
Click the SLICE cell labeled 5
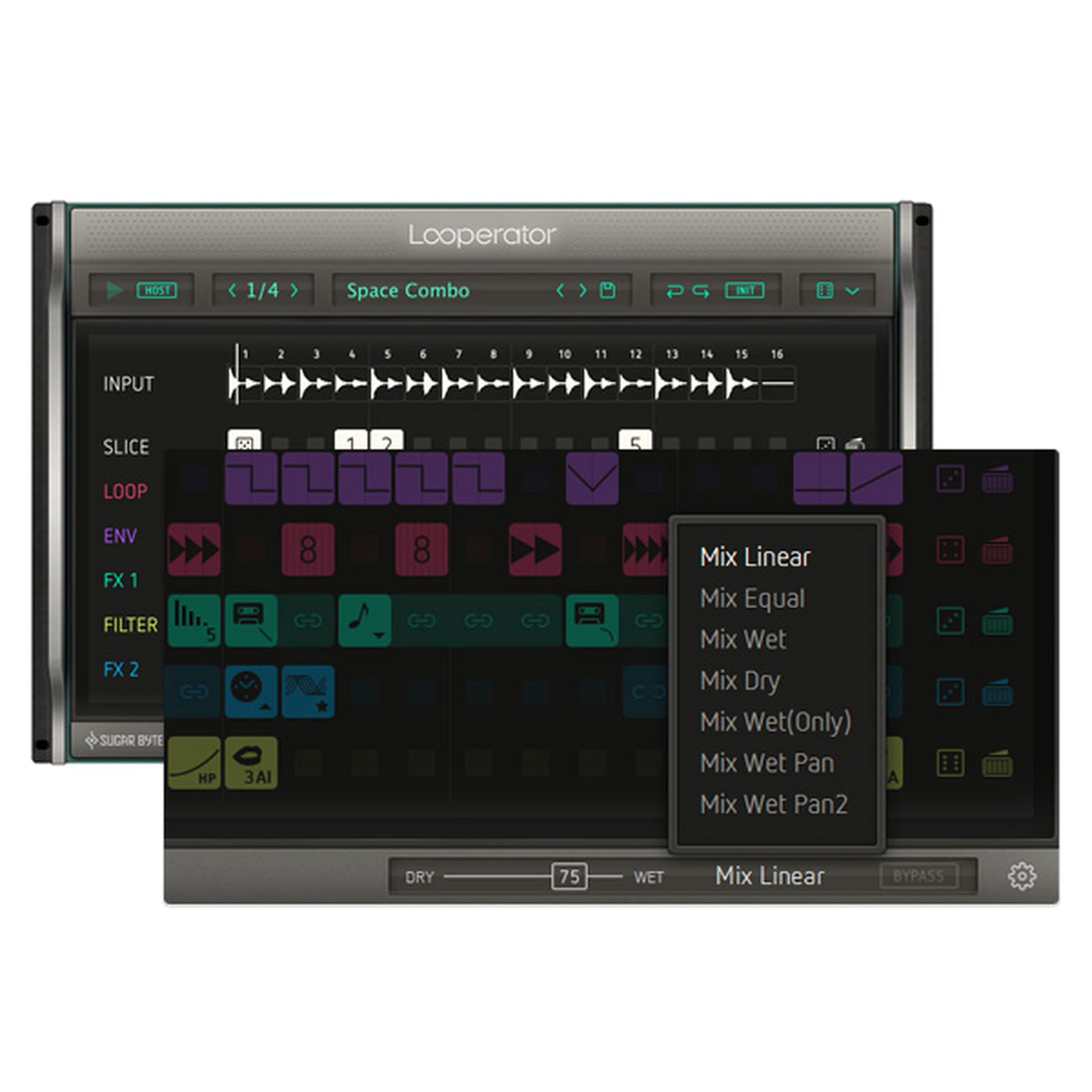coord(635,441)
